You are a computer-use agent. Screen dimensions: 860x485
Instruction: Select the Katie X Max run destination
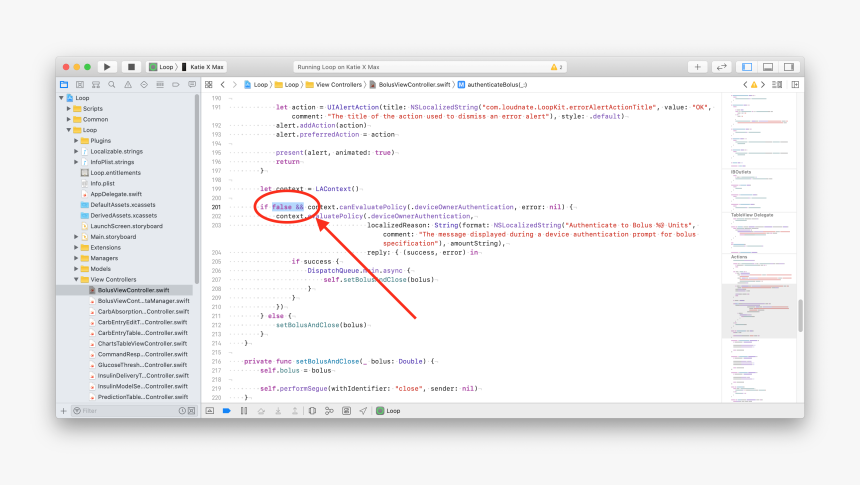[206, 67]
